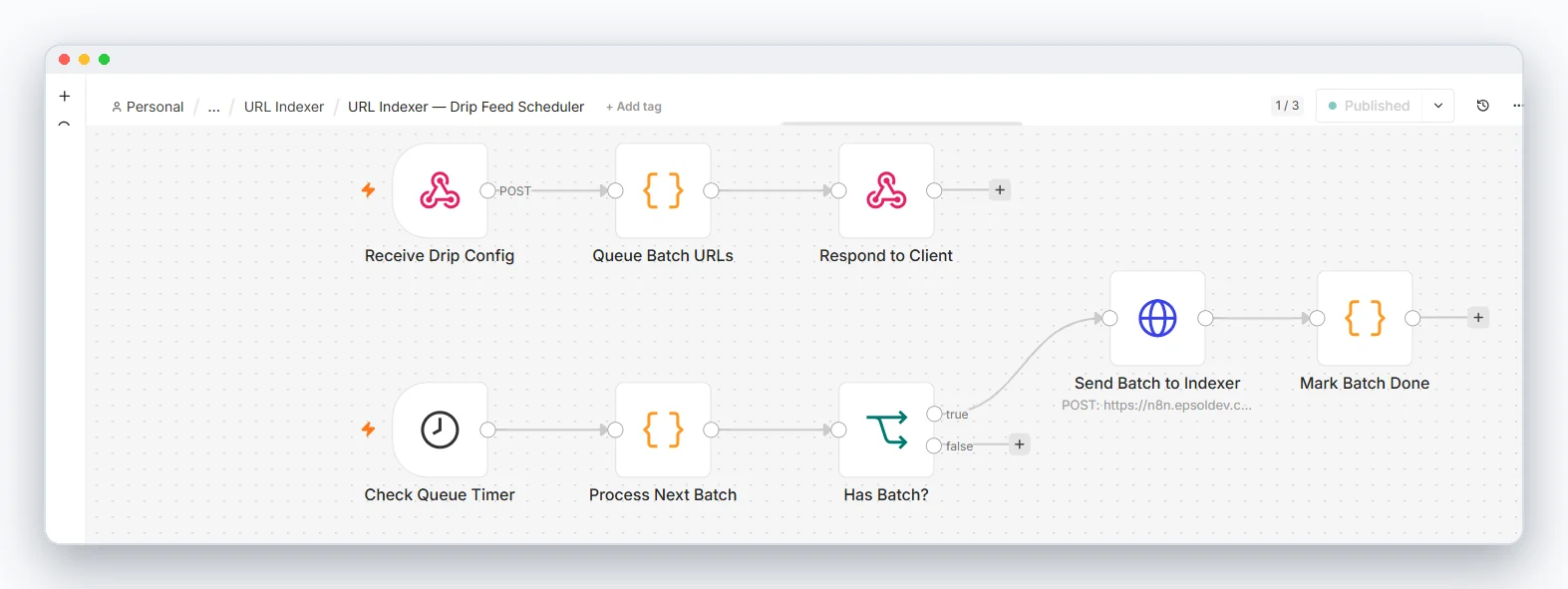Click the trigger bolt beside Receive Drip Config

pyautogui.click(x=368, y=189)
